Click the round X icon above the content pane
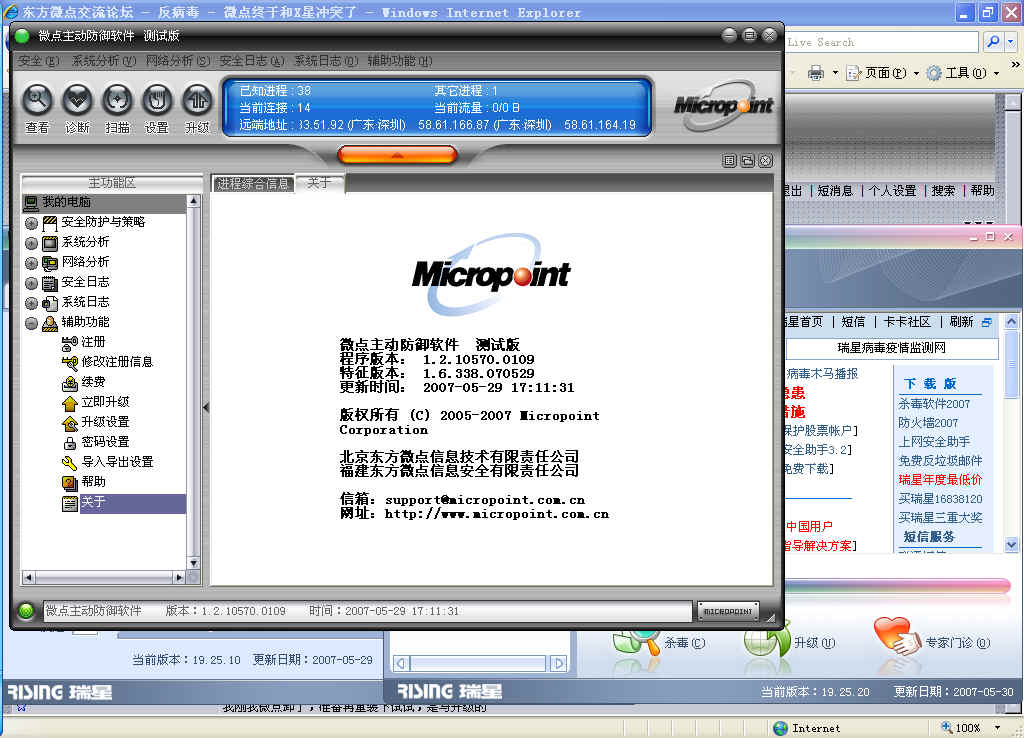The image size is (1024, 738). (x=766, y=161)
